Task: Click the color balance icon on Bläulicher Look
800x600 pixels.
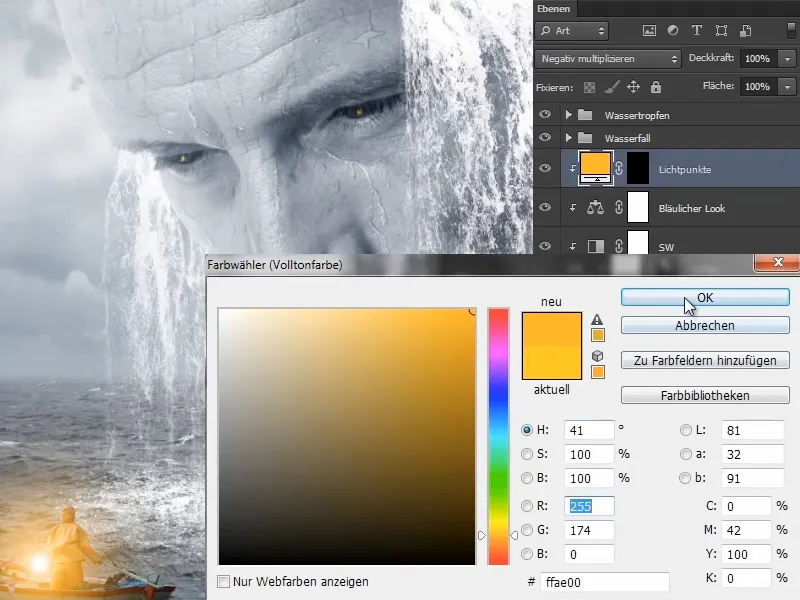Action: point(595,207)
